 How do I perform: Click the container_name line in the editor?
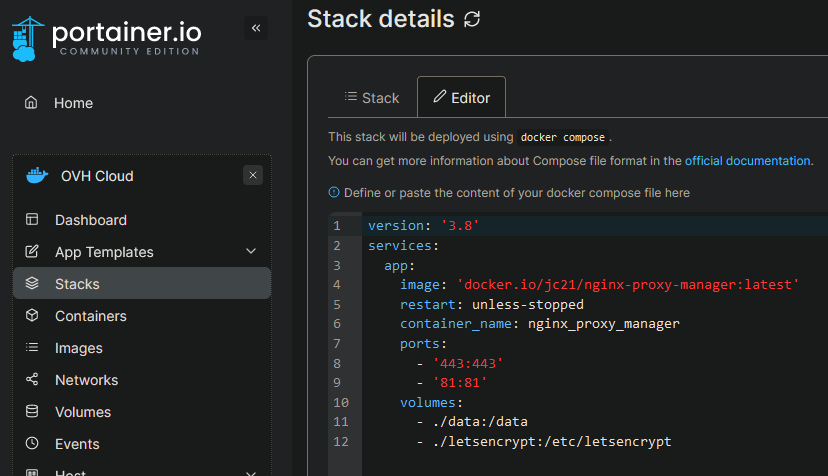(539, 324)
